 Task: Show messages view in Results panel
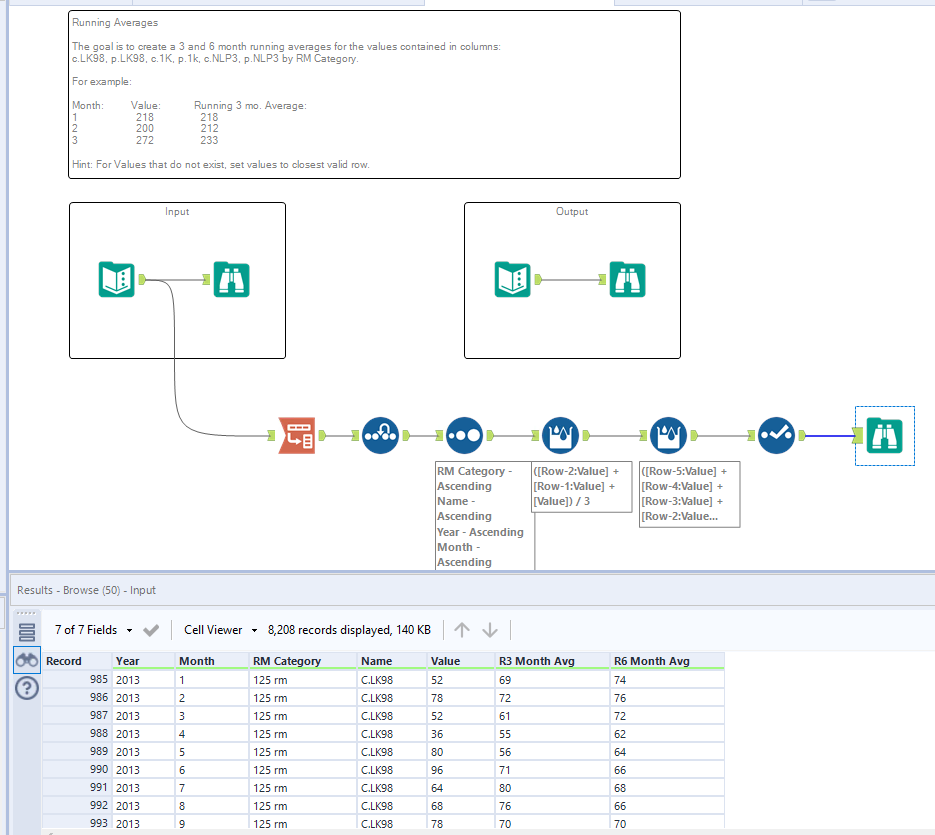click(27, 632)
